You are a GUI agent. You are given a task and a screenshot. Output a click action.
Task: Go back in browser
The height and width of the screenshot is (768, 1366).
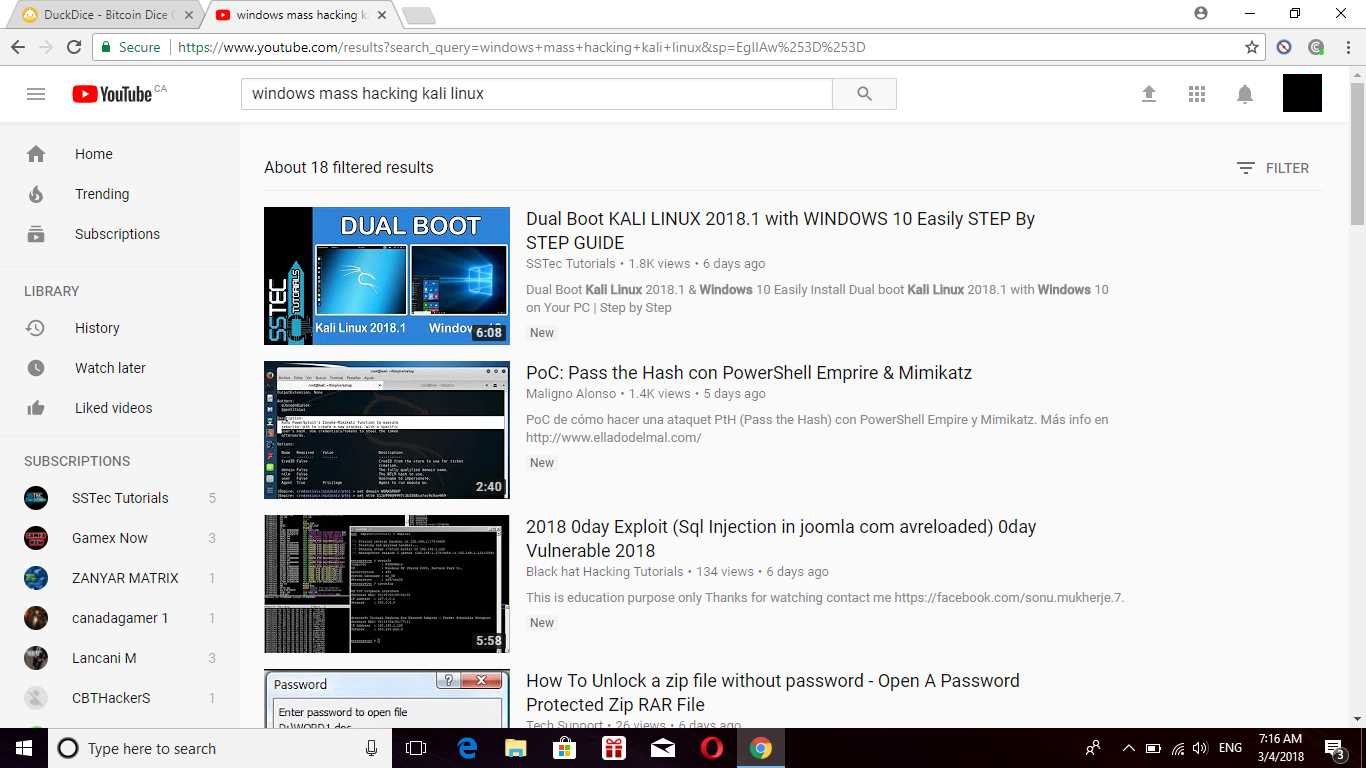(18, 47)
